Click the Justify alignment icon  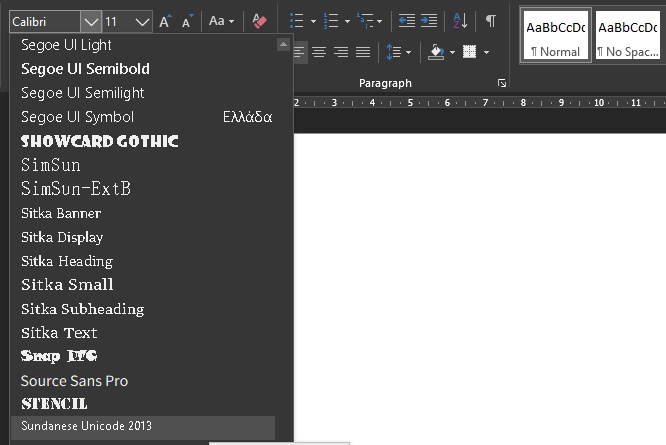(x=363, y=52)
